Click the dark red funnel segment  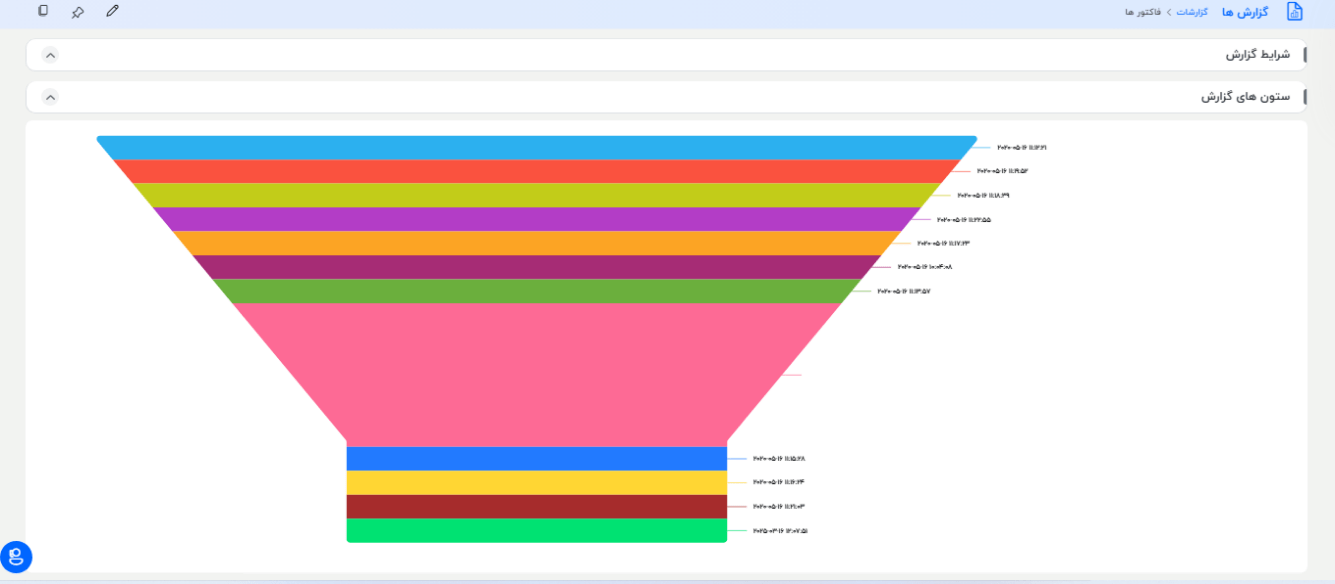click(536, 506)
